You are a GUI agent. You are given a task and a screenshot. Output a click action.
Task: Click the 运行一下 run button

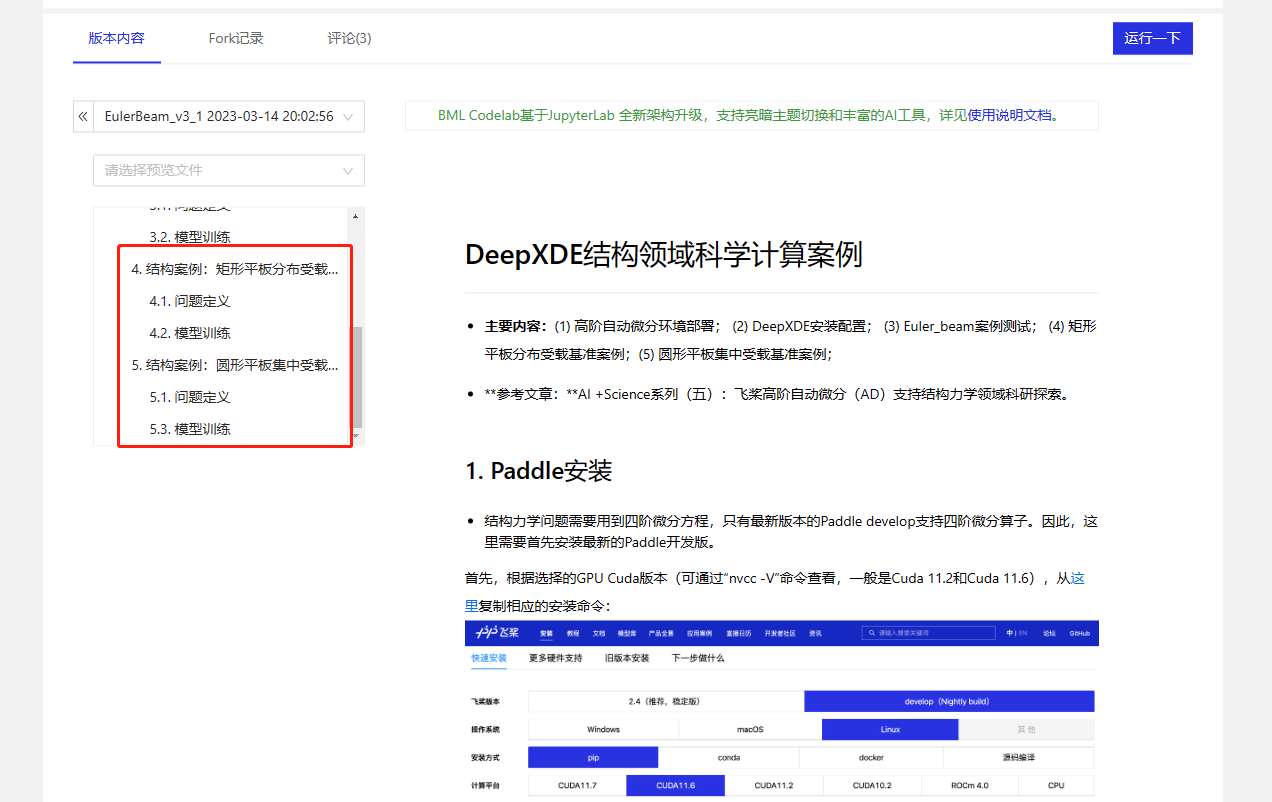(1152, 38)
